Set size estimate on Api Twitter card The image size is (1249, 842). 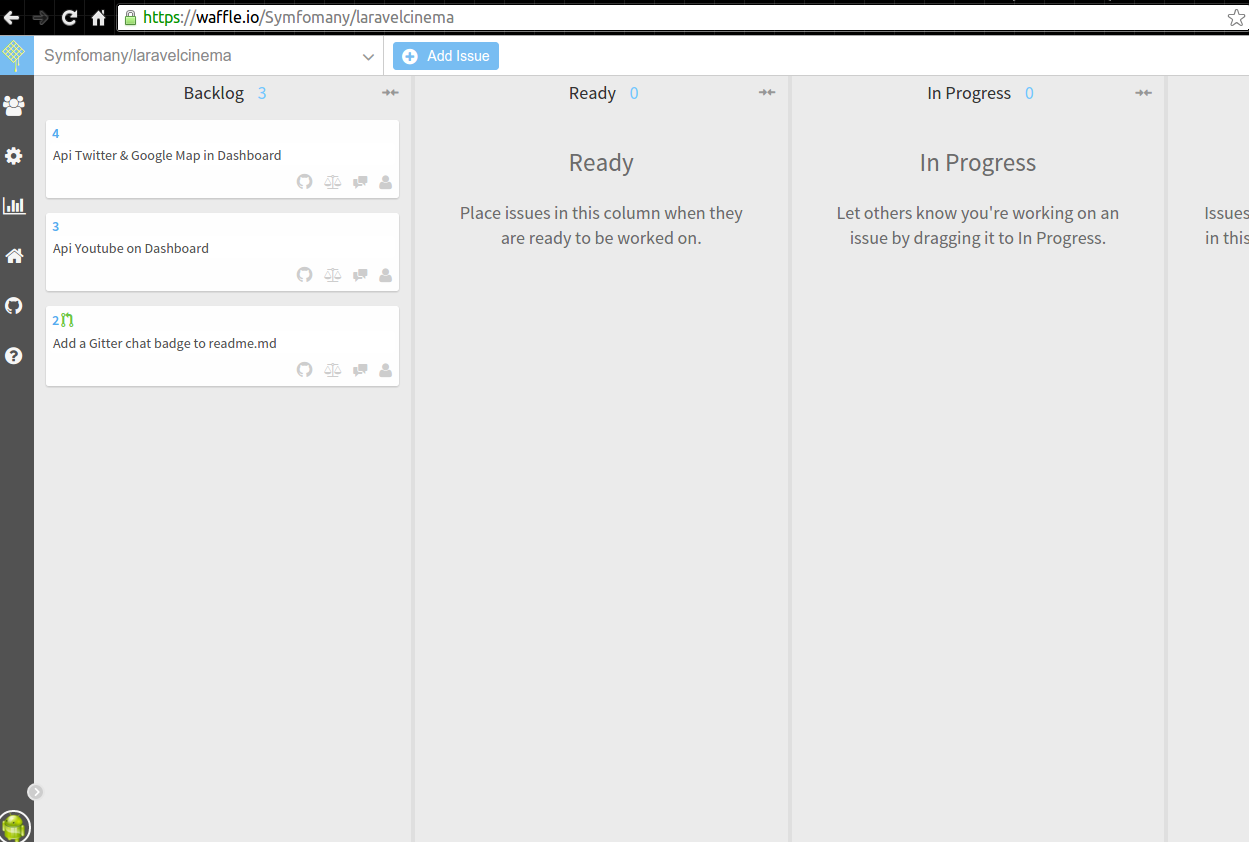point(333,182)
